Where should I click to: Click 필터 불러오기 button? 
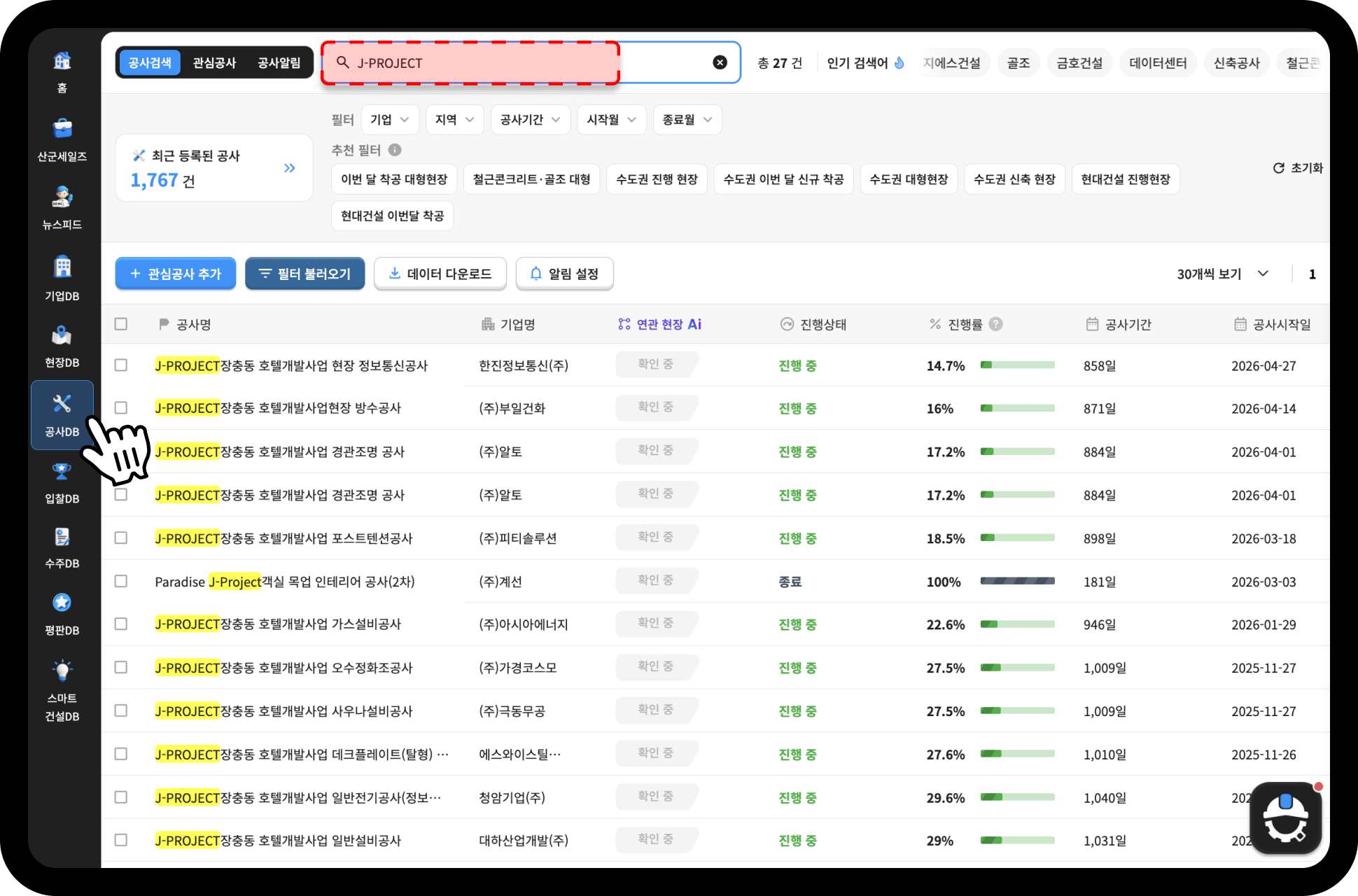point(305,274)
